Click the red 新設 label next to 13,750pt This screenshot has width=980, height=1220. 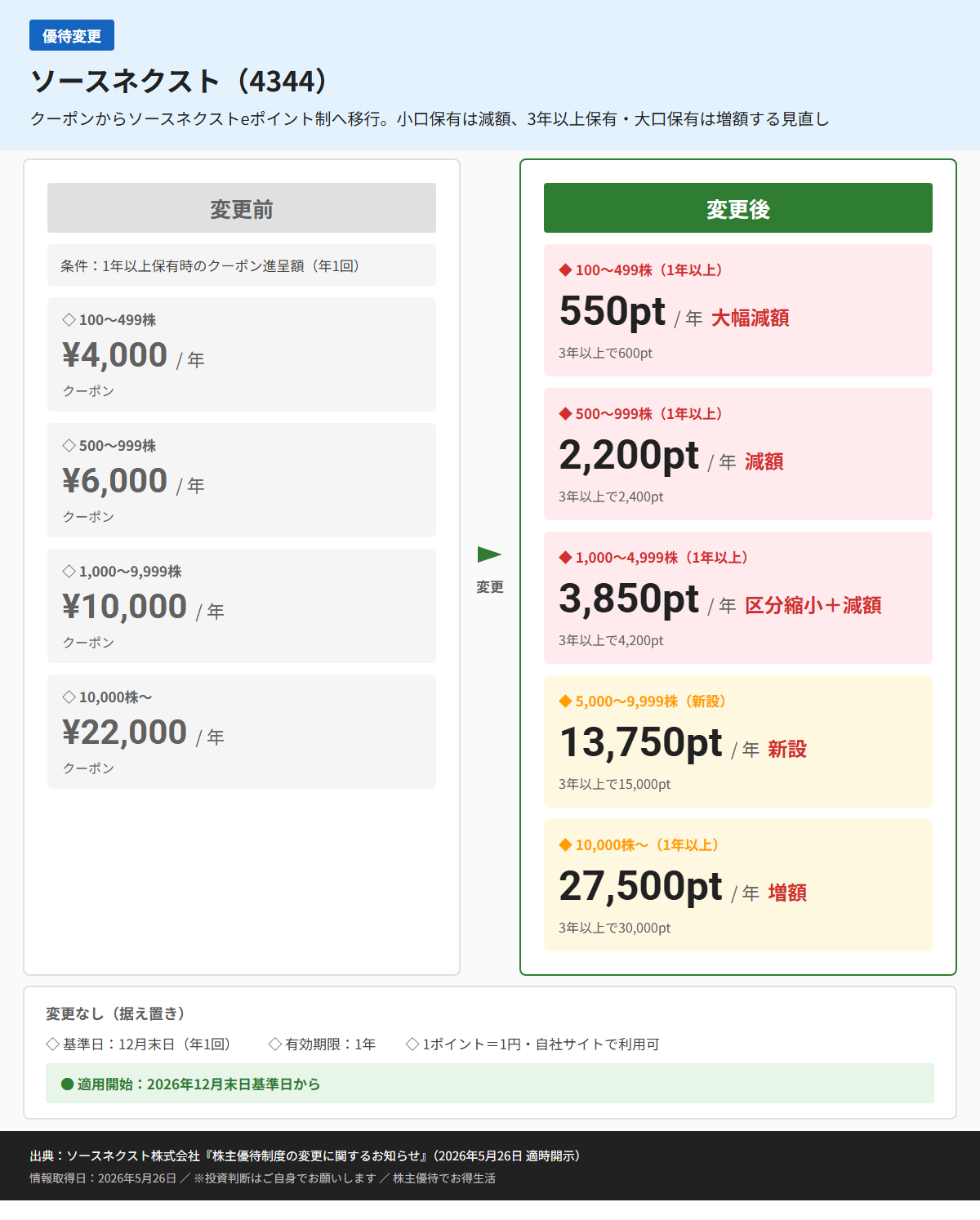787,750
